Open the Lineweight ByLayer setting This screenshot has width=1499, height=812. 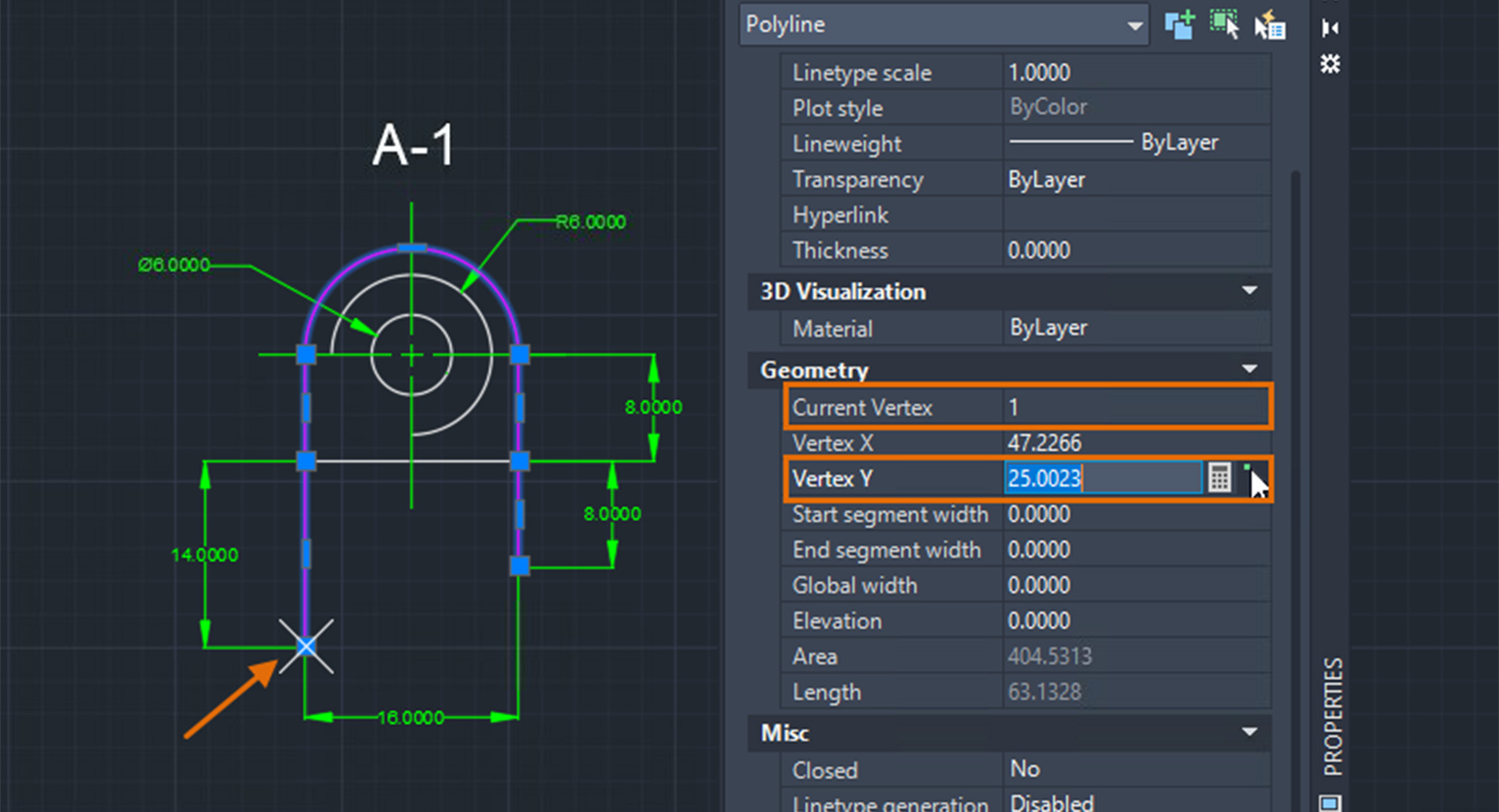click(1137, 143)
